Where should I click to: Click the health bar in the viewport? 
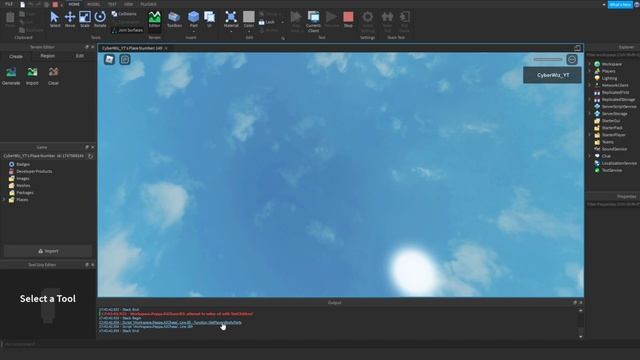548,60
